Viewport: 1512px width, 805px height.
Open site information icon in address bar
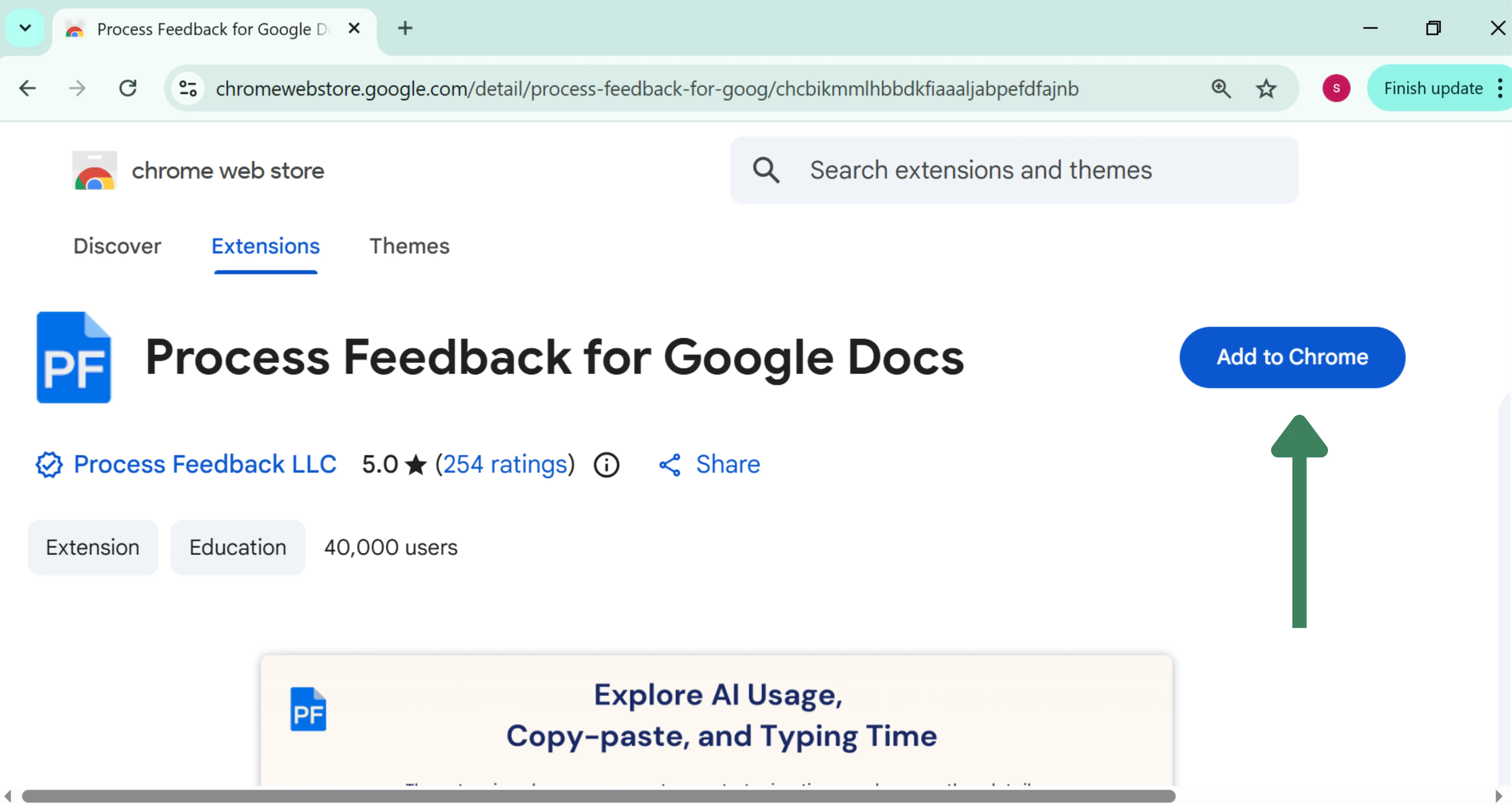[x=188, y=89]
